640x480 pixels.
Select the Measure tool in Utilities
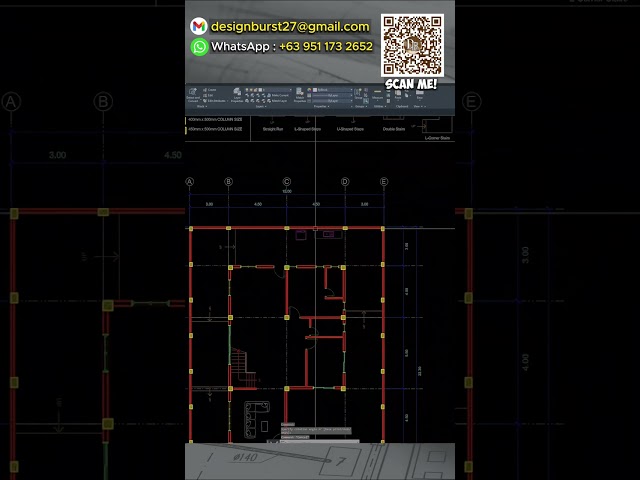click(378, 94)
